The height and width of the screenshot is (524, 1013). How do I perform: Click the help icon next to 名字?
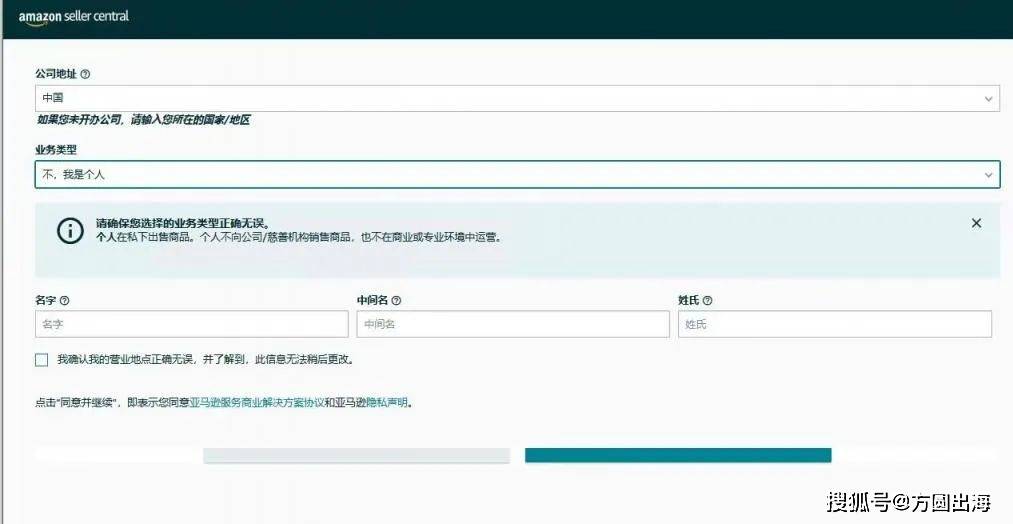(x=65, y=300)
